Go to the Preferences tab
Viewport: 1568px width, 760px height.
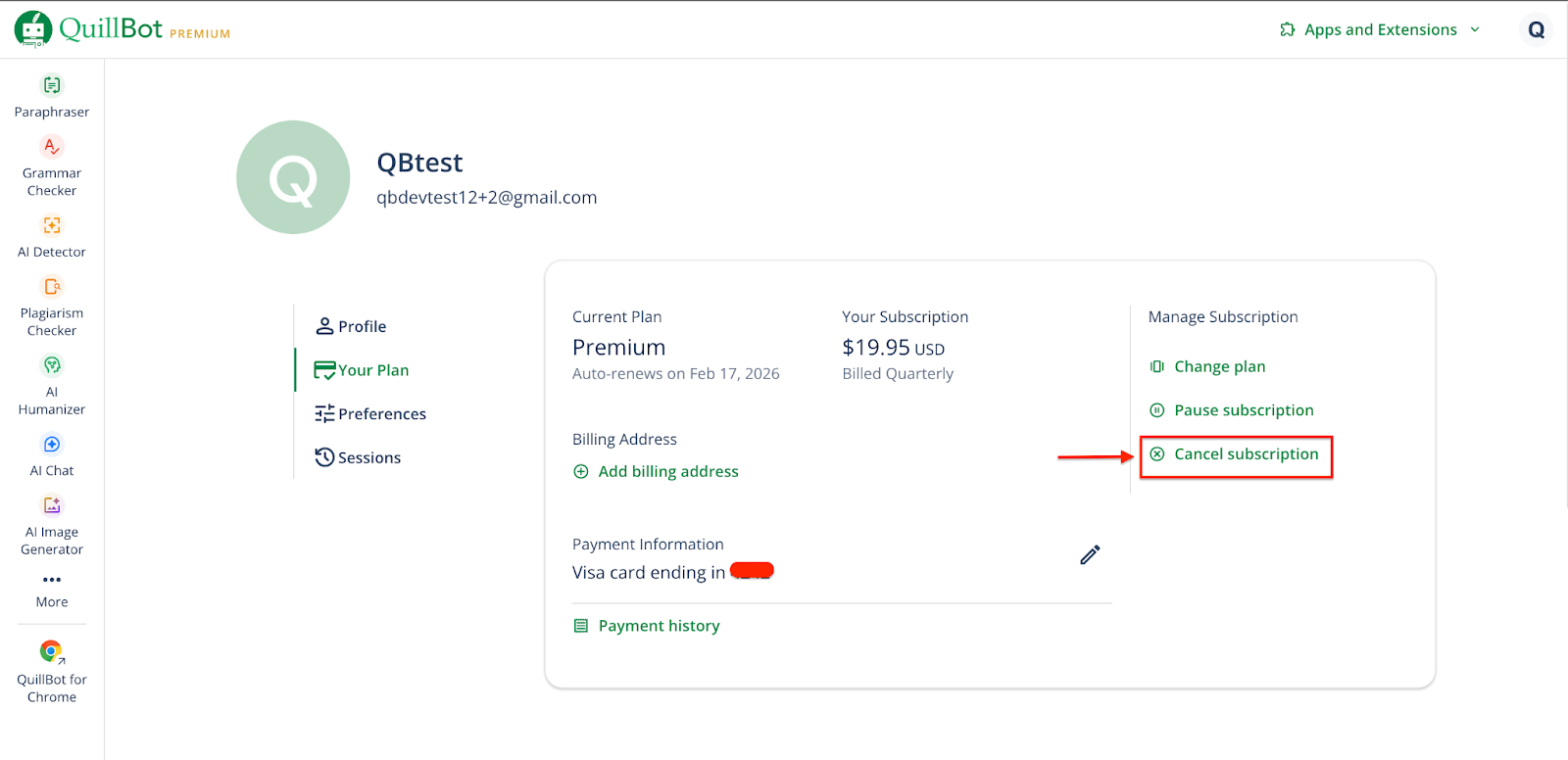370,414
